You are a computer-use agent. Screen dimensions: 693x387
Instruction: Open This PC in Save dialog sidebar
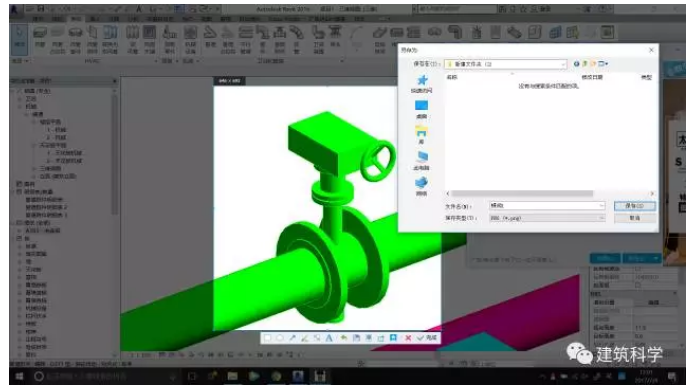point(422,160)
